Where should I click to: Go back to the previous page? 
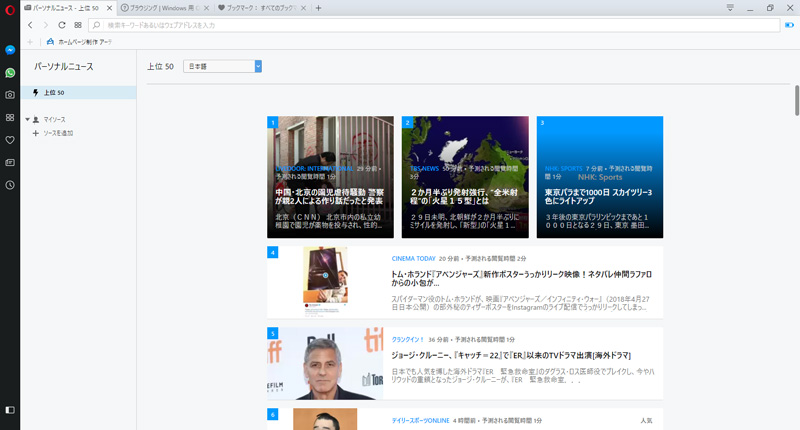(x=30, y=25)
